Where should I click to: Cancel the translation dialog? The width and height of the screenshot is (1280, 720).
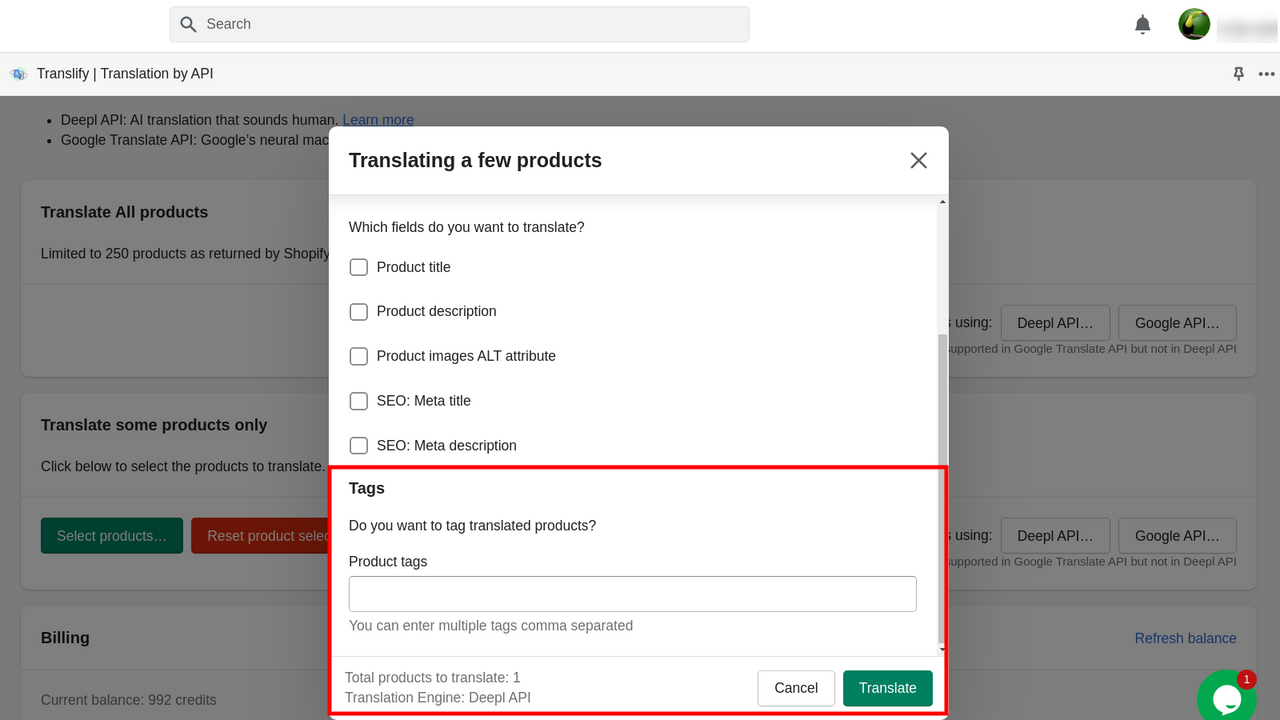tap(795, 688)
